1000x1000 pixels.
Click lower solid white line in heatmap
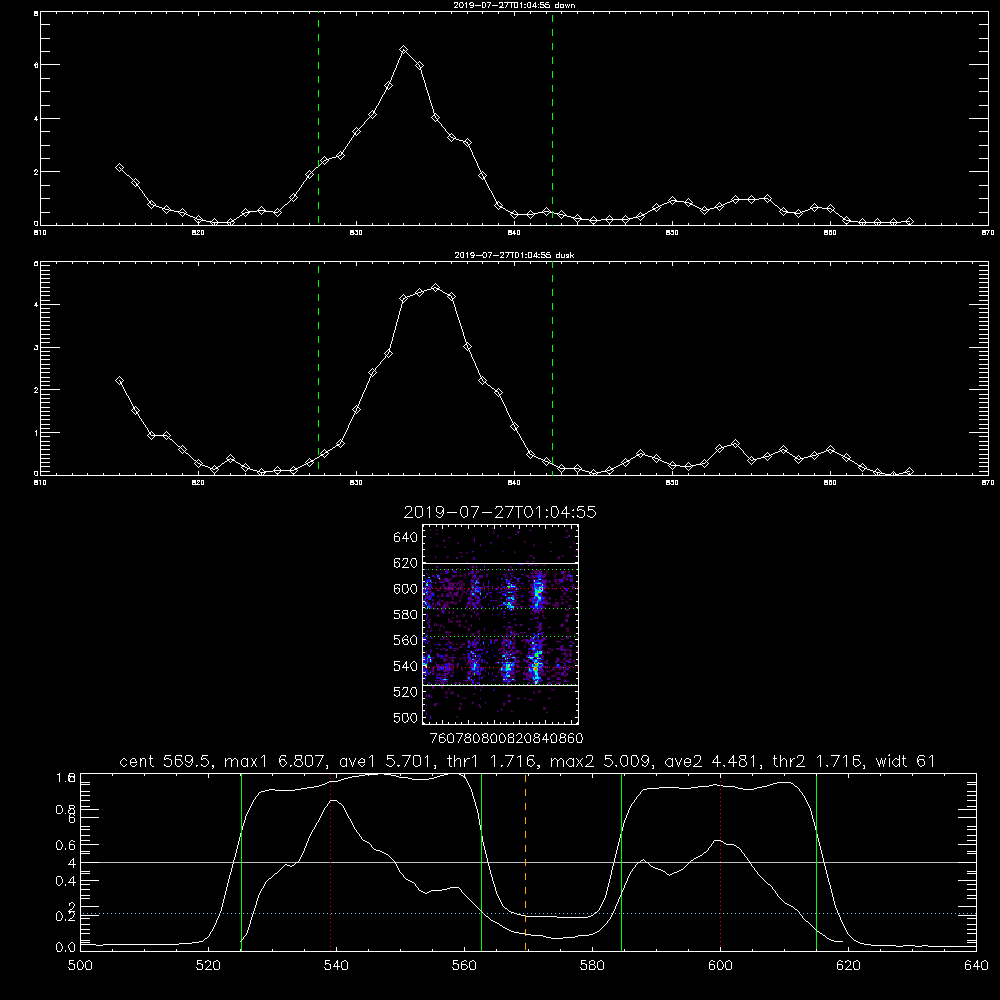point(501,685)
